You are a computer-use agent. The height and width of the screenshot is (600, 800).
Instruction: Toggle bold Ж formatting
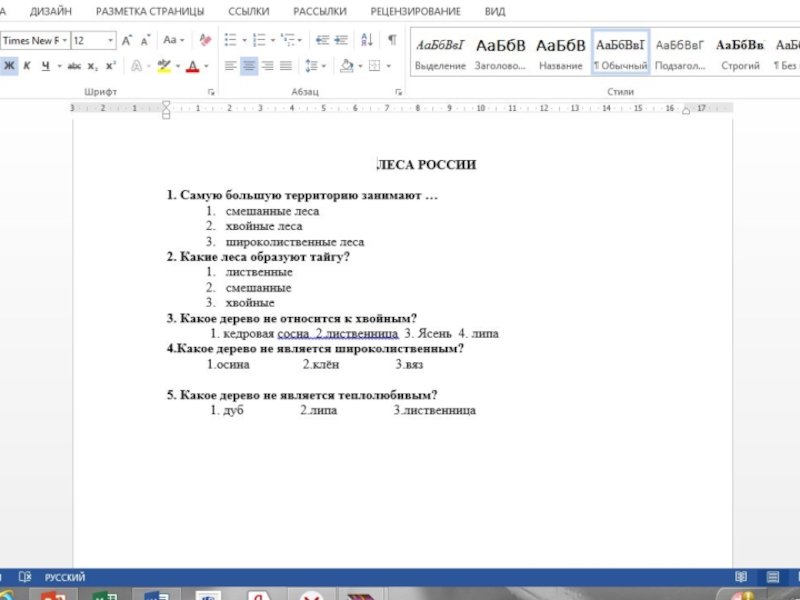pyautogui.click(x=9, y=66)
